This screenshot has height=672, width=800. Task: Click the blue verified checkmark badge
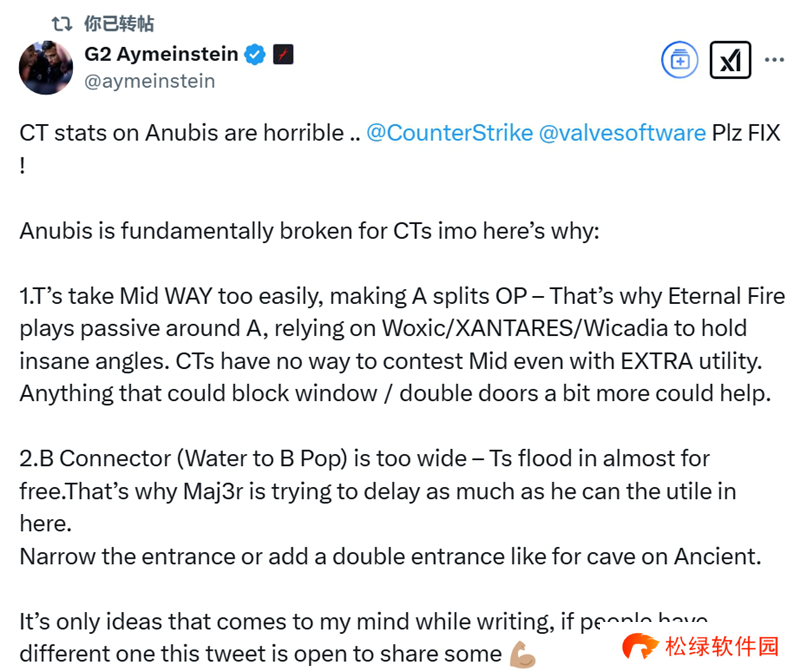255,55
